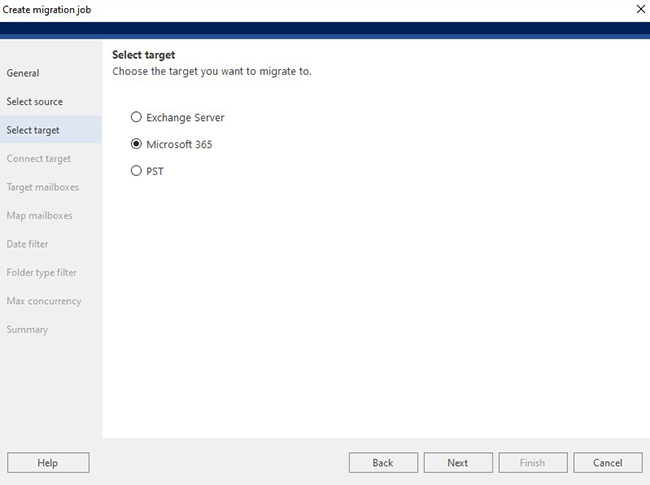Go to Folder type filter step
This screenshot has width=650, height=485.
pyautogui.click(x=42, y=272)
